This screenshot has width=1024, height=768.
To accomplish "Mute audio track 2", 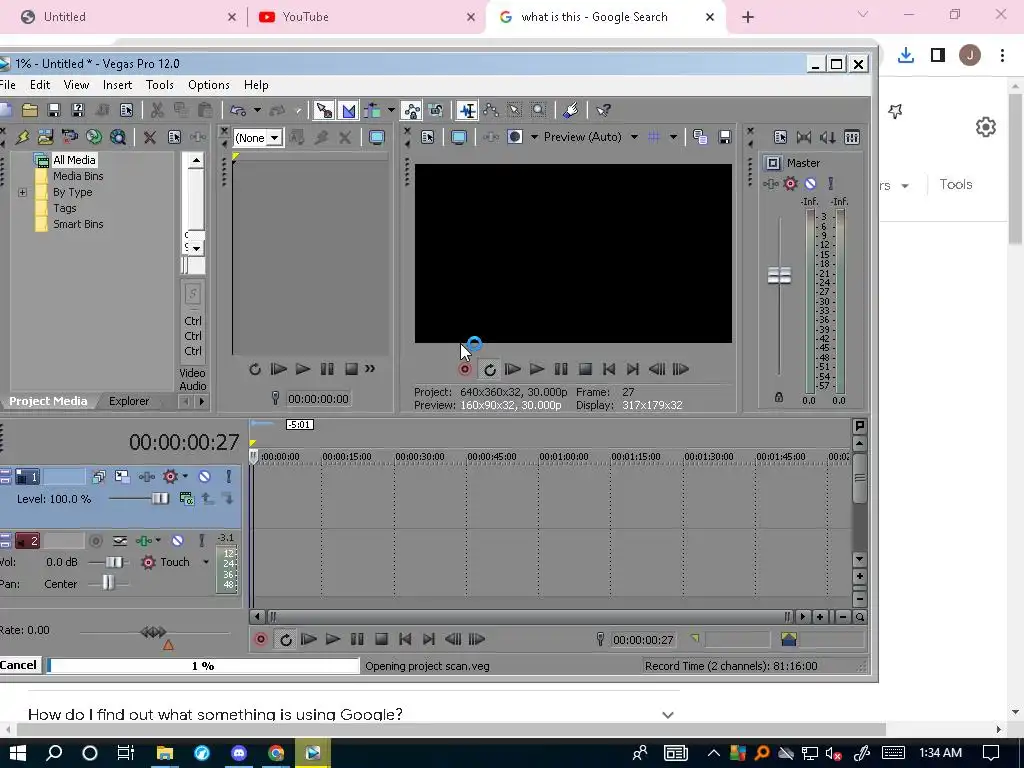I will 178,541.
